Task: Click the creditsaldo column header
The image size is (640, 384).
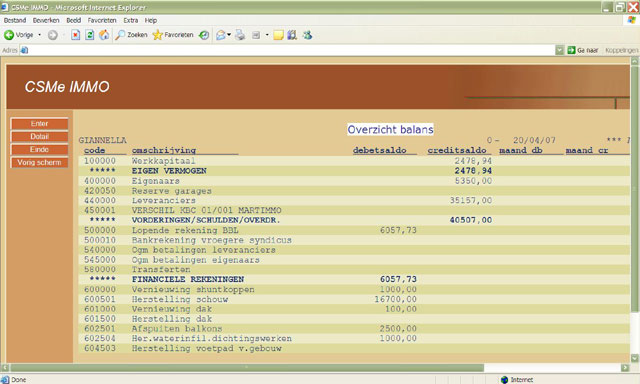Action: pos(457,150)
